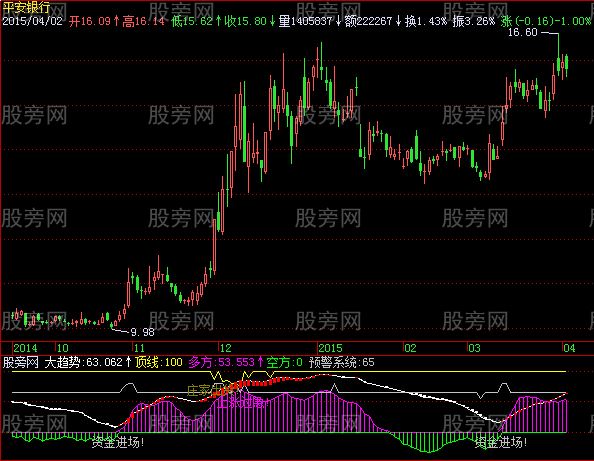Click the turnover rate 换1.43%
The height and width of the screenshot is (461, 594).
pyautogui.click(x=426, y=21)
